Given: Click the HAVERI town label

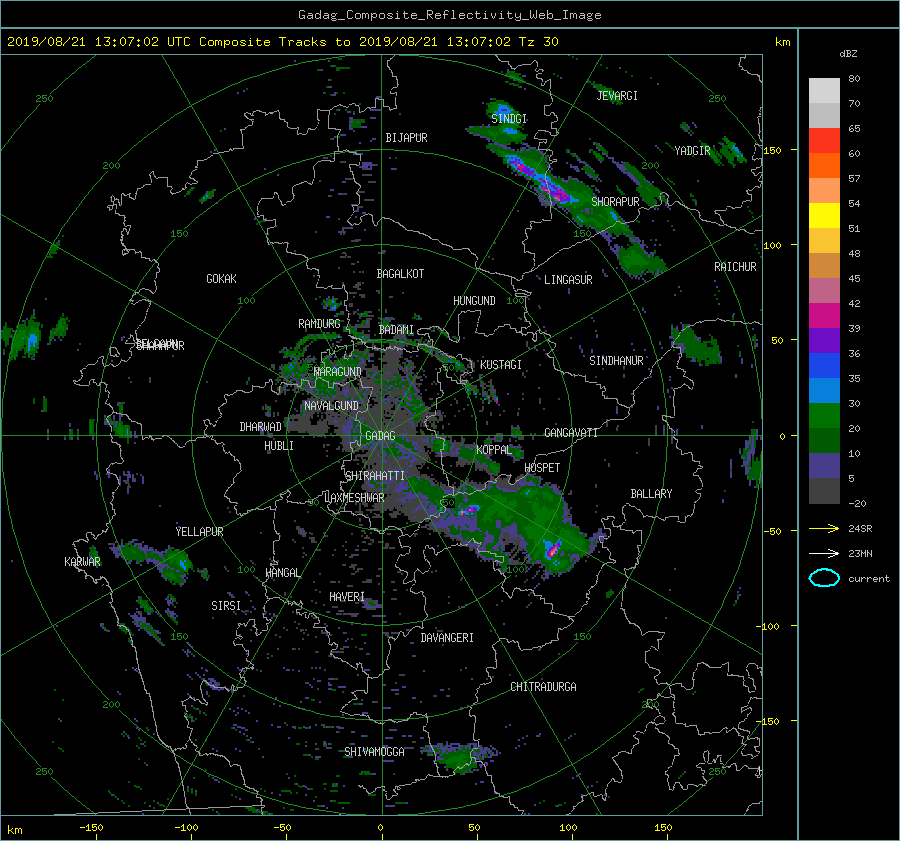Looking at the screenshot, I should click(347, 598).
